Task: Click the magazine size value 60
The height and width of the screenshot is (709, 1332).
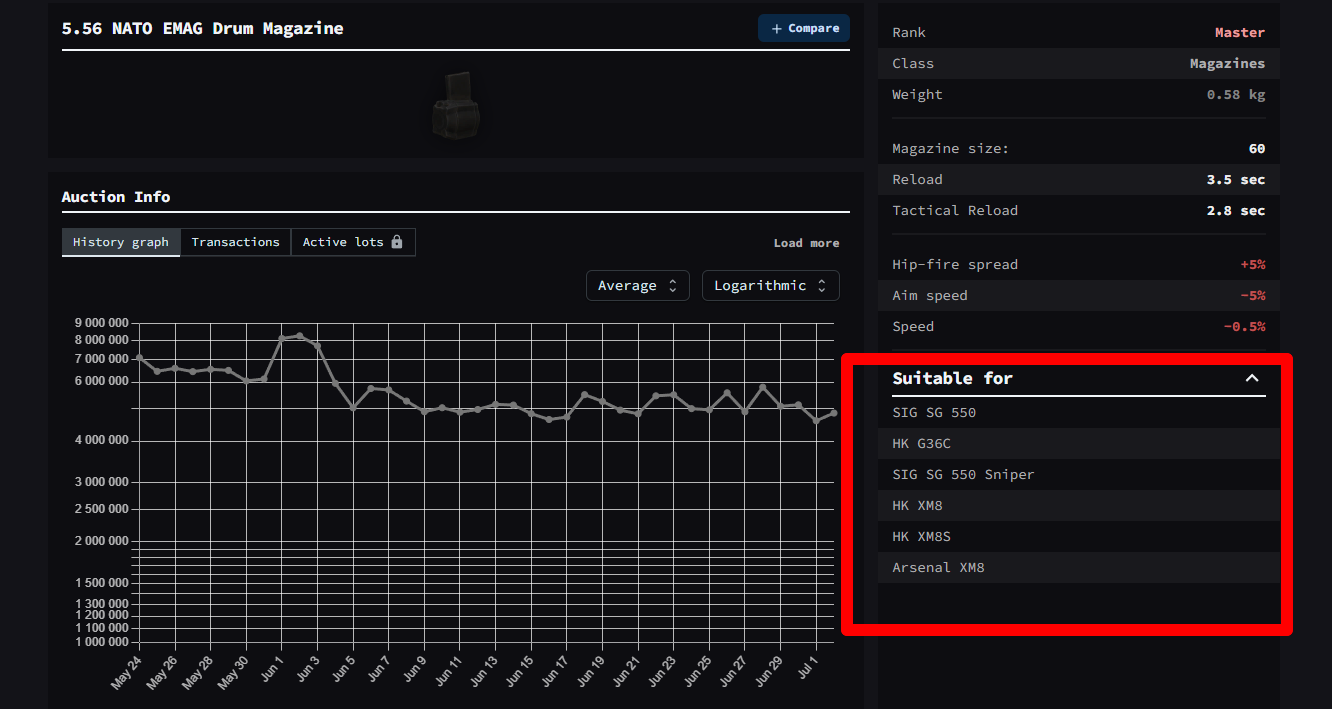Action: click(x=1257, y=149)
